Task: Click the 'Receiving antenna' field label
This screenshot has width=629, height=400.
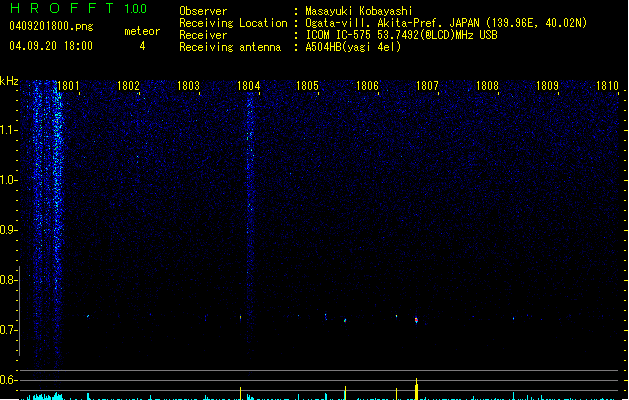Action: click(x=230, y=47)
